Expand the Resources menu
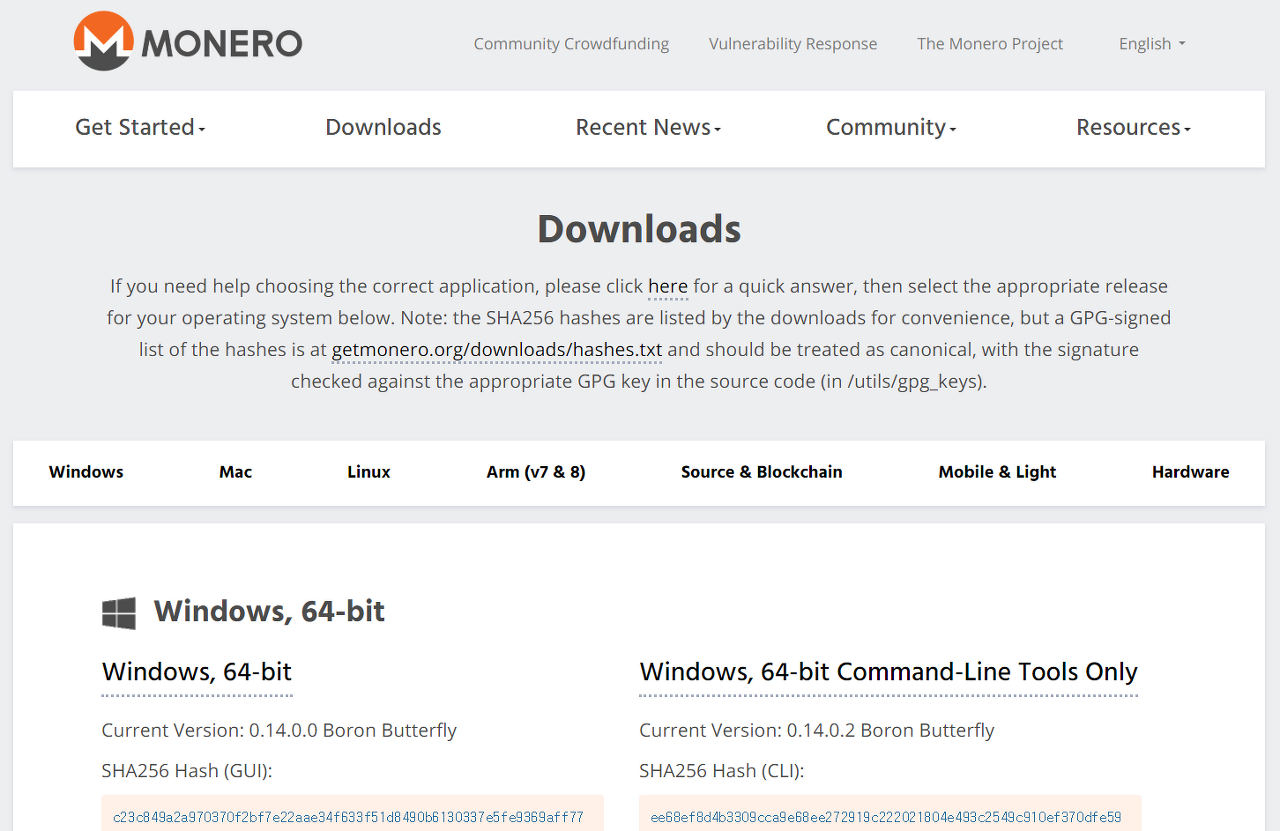Image resolution: width=1280 pixels, height=831 pixels. 1133,127
